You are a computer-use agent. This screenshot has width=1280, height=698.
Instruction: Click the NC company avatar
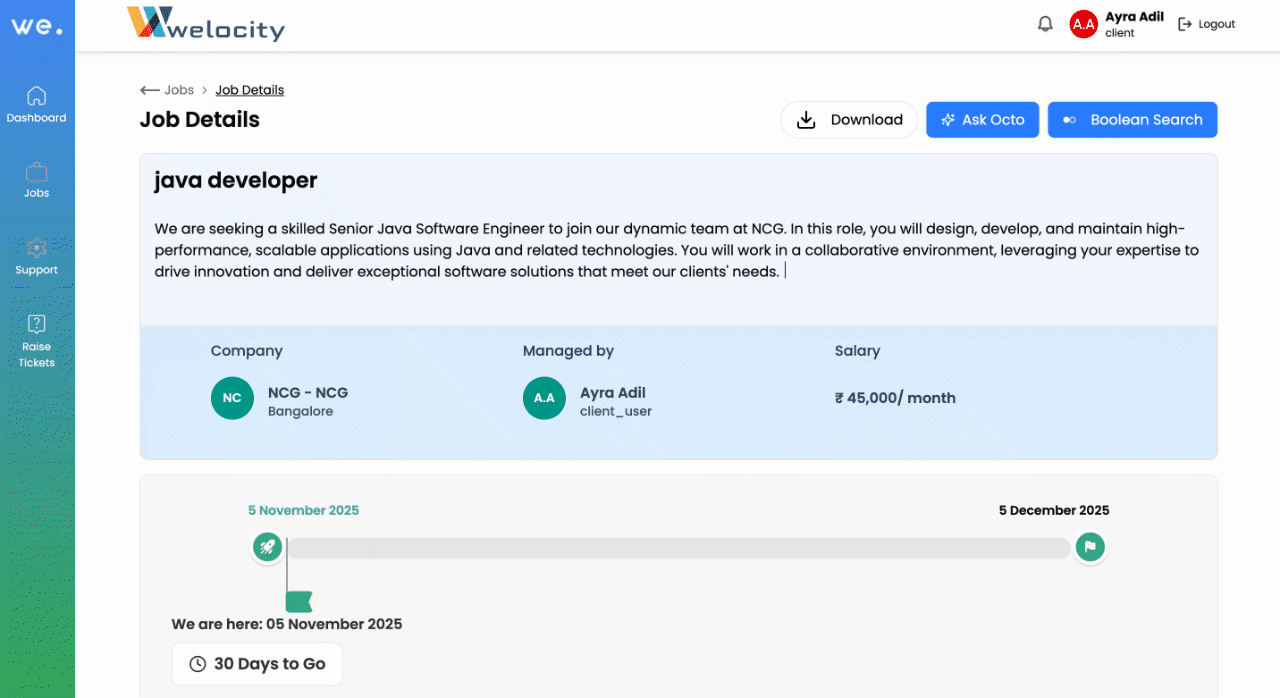tap(232, 398)
